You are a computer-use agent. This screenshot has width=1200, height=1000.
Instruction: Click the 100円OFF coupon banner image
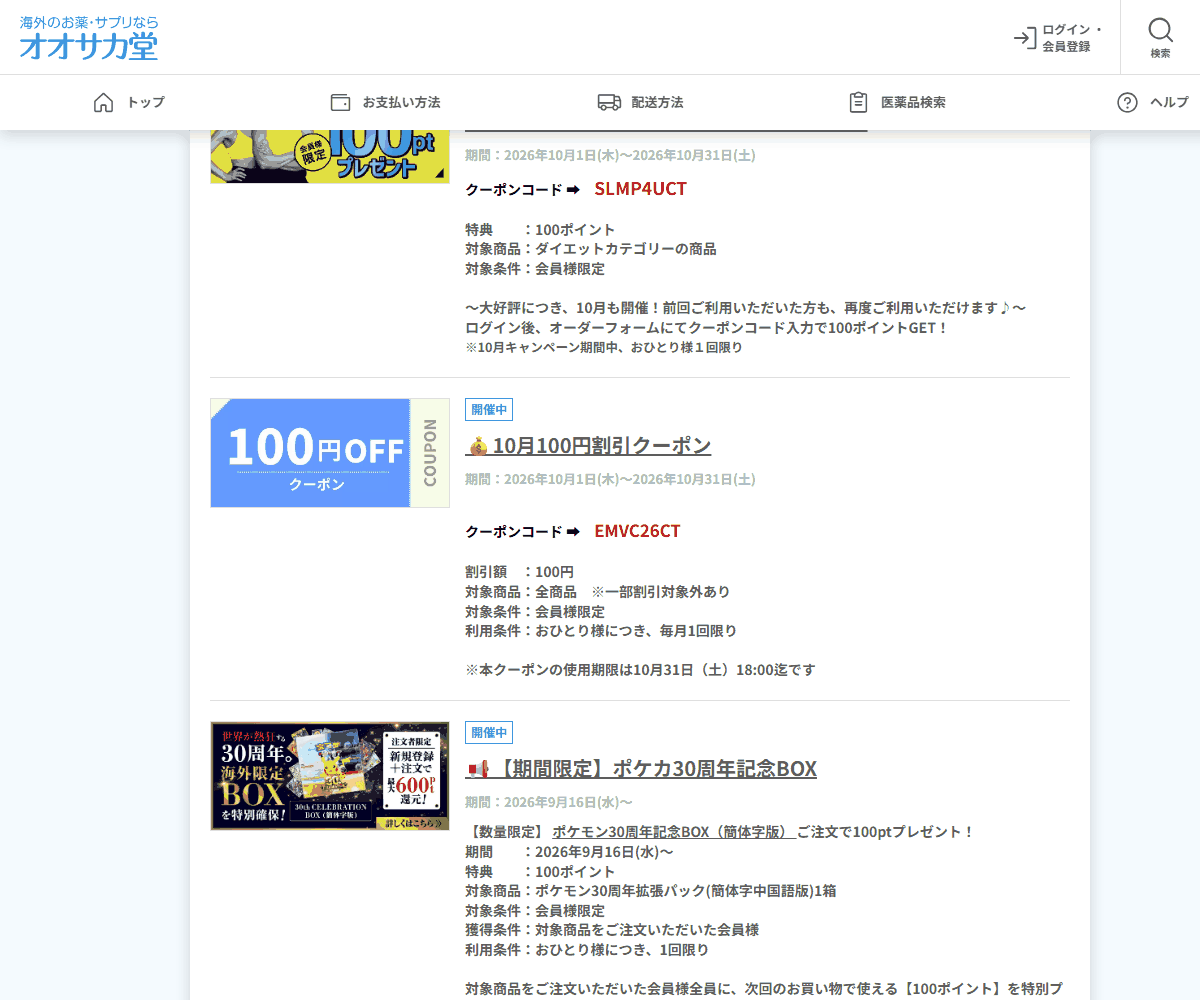(330, 453)
